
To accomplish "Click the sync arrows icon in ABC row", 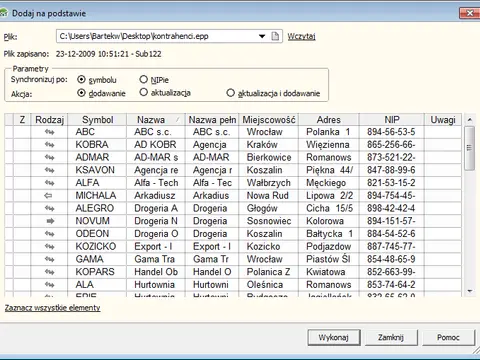I will click(49, 132).
